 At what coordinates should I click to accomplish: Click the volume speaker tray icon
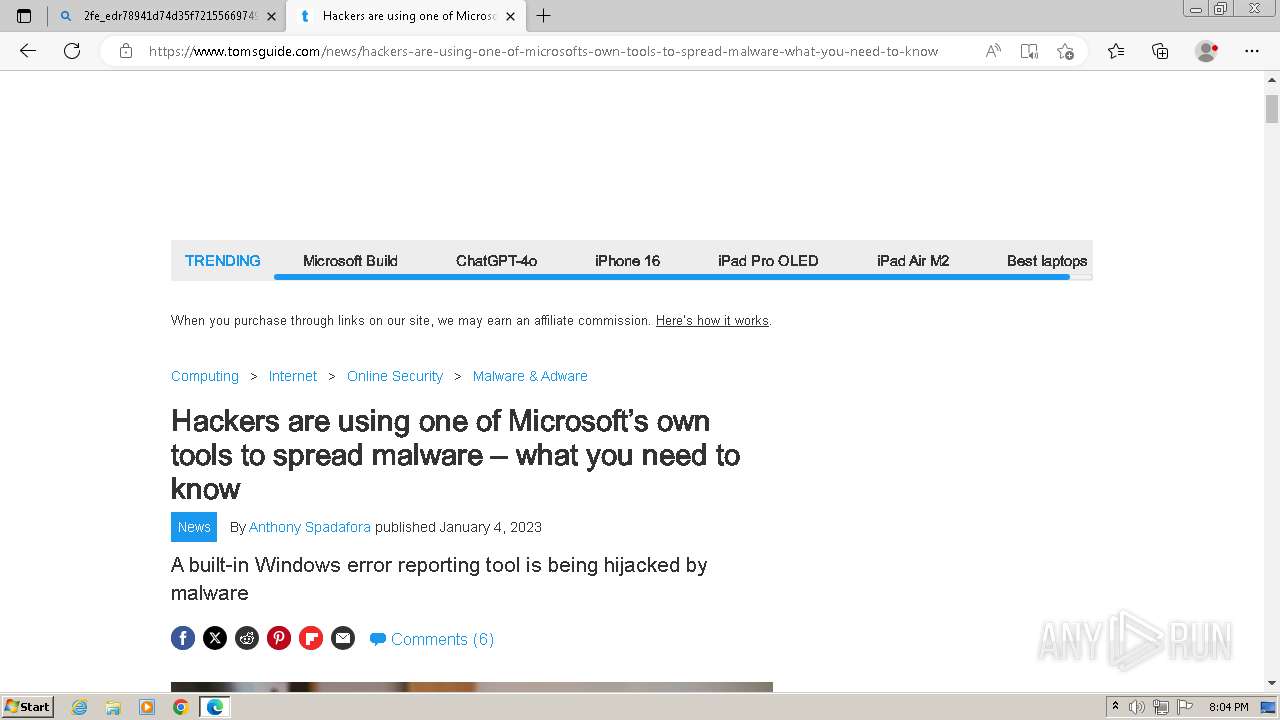(x=1137, y=707)
